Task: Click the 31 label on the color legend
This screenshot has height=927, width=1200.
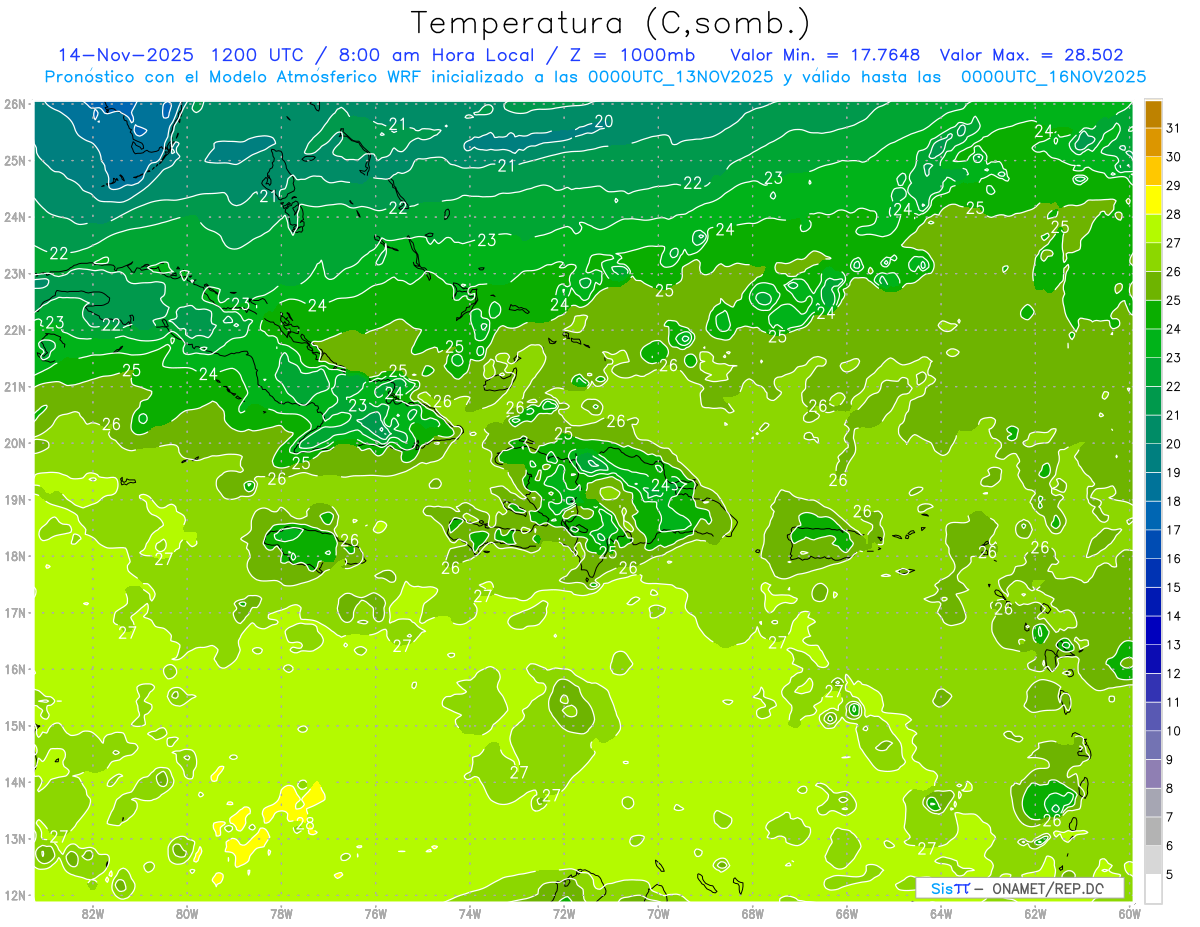Action: click(x=1173, y=127)
